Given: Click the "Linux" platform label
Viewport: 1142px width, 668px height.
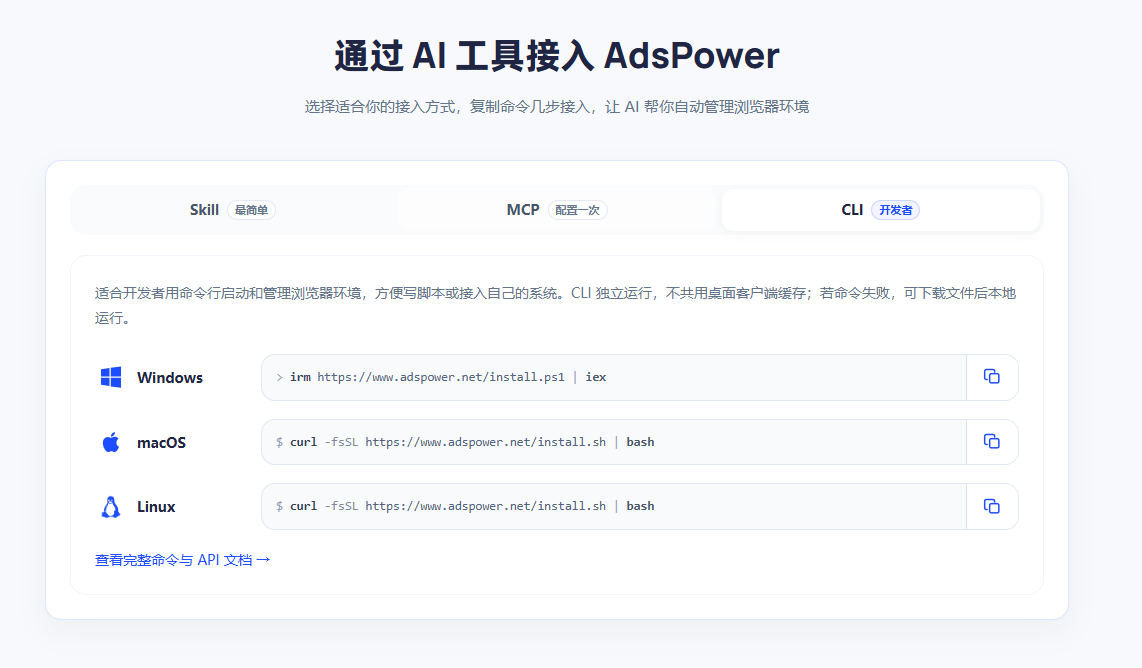Looking at the screenshot, I should point(156,507).
